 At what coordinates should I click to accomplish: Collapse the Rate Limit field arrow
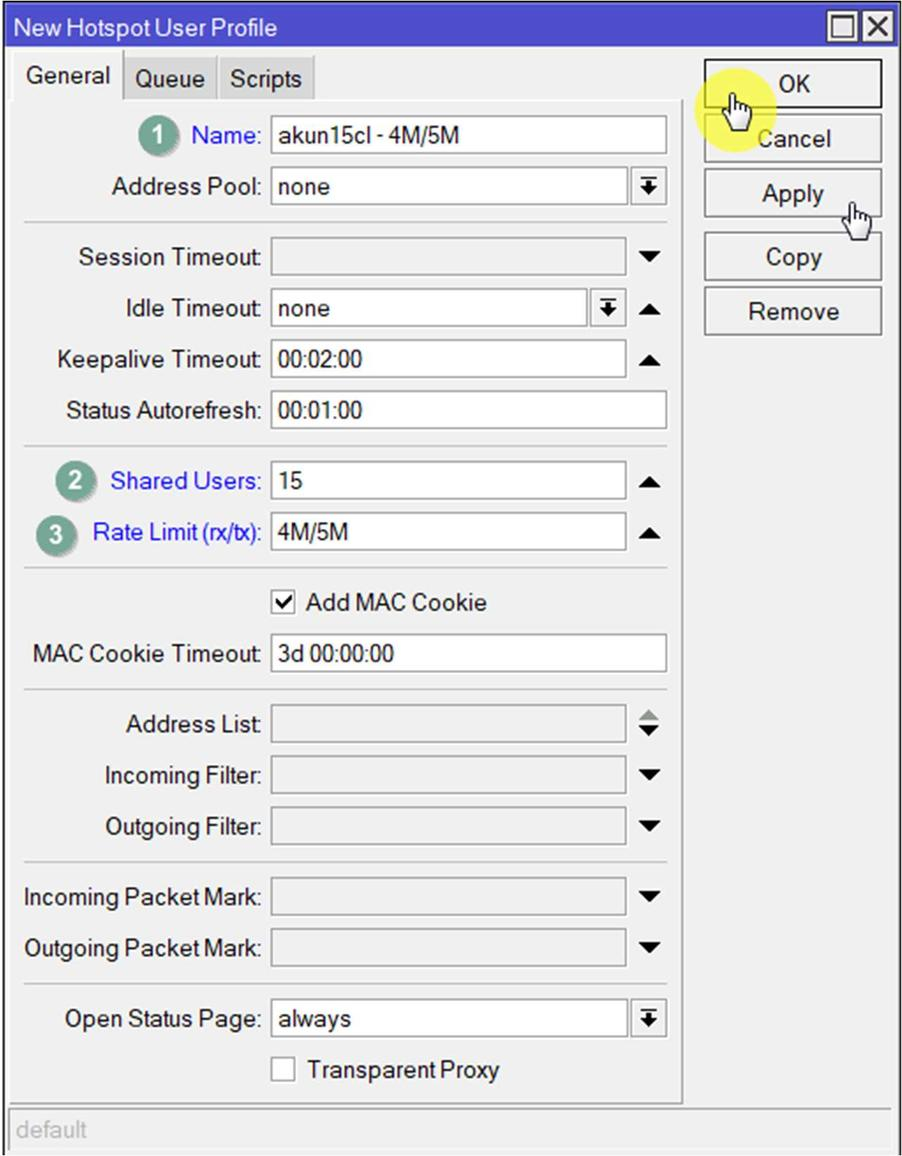649,533
